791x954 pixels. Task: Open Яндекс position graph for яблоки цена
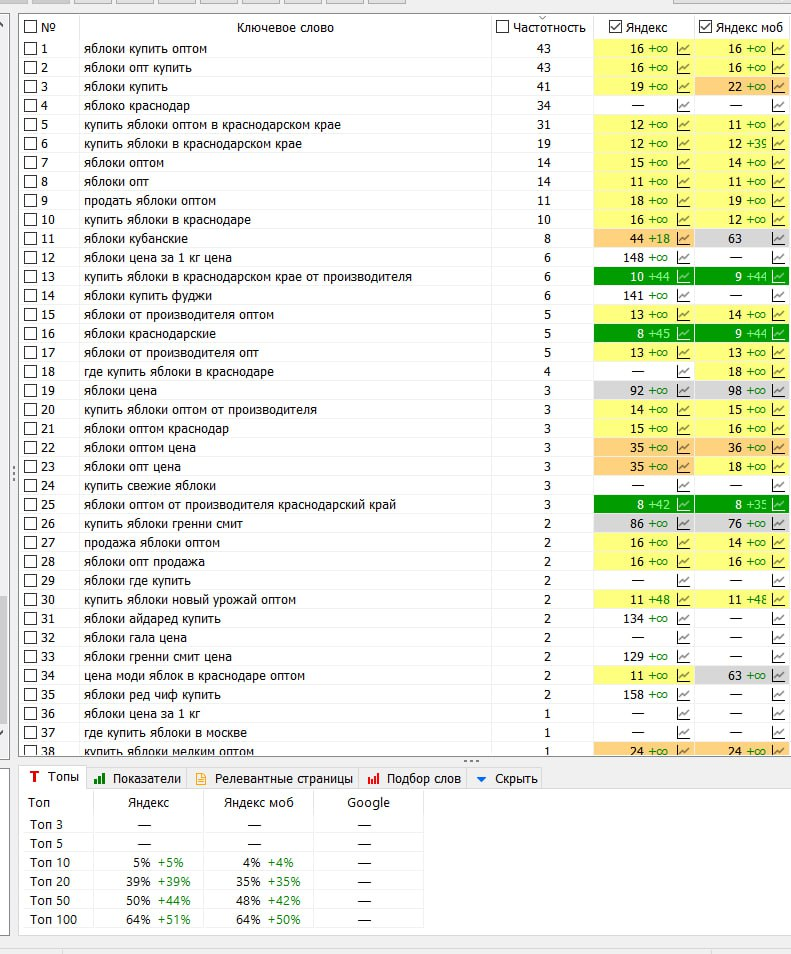coord(684,391)
